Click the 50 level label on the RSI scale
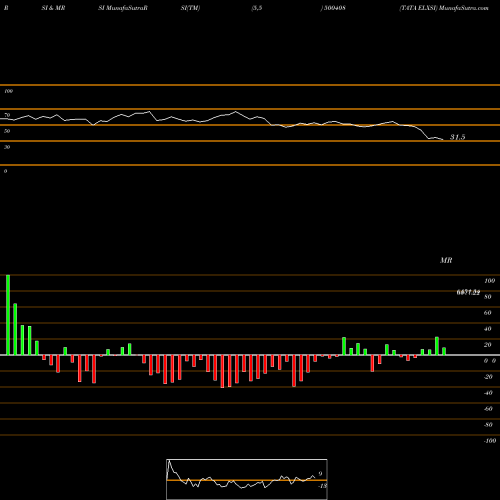Screen dimensions: 500x500 click(7, 131)
